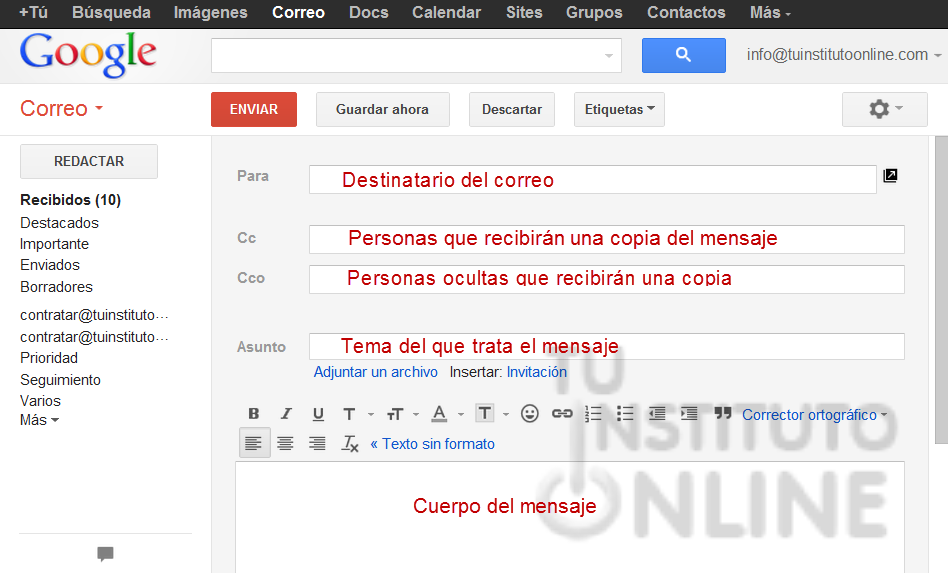Increase indent with the indent icon
Viewport: 948px width, 573px height.
click(689, 413)
